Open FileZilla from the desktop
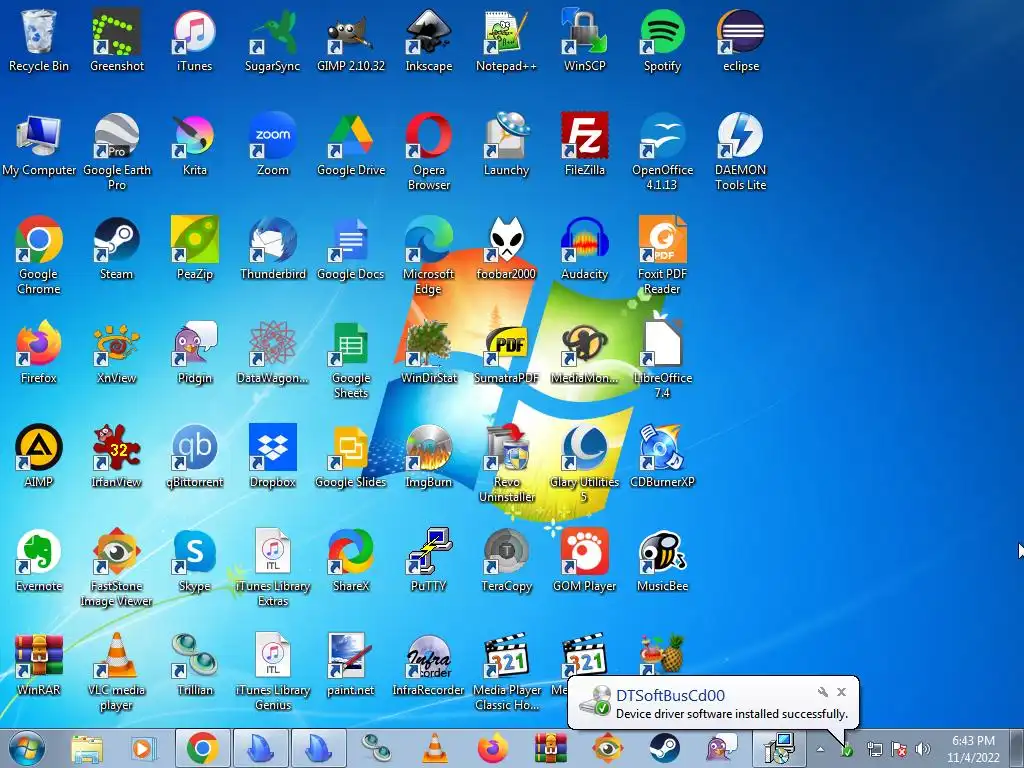This screenshot has height=768, width=1024. click(584, 145)
